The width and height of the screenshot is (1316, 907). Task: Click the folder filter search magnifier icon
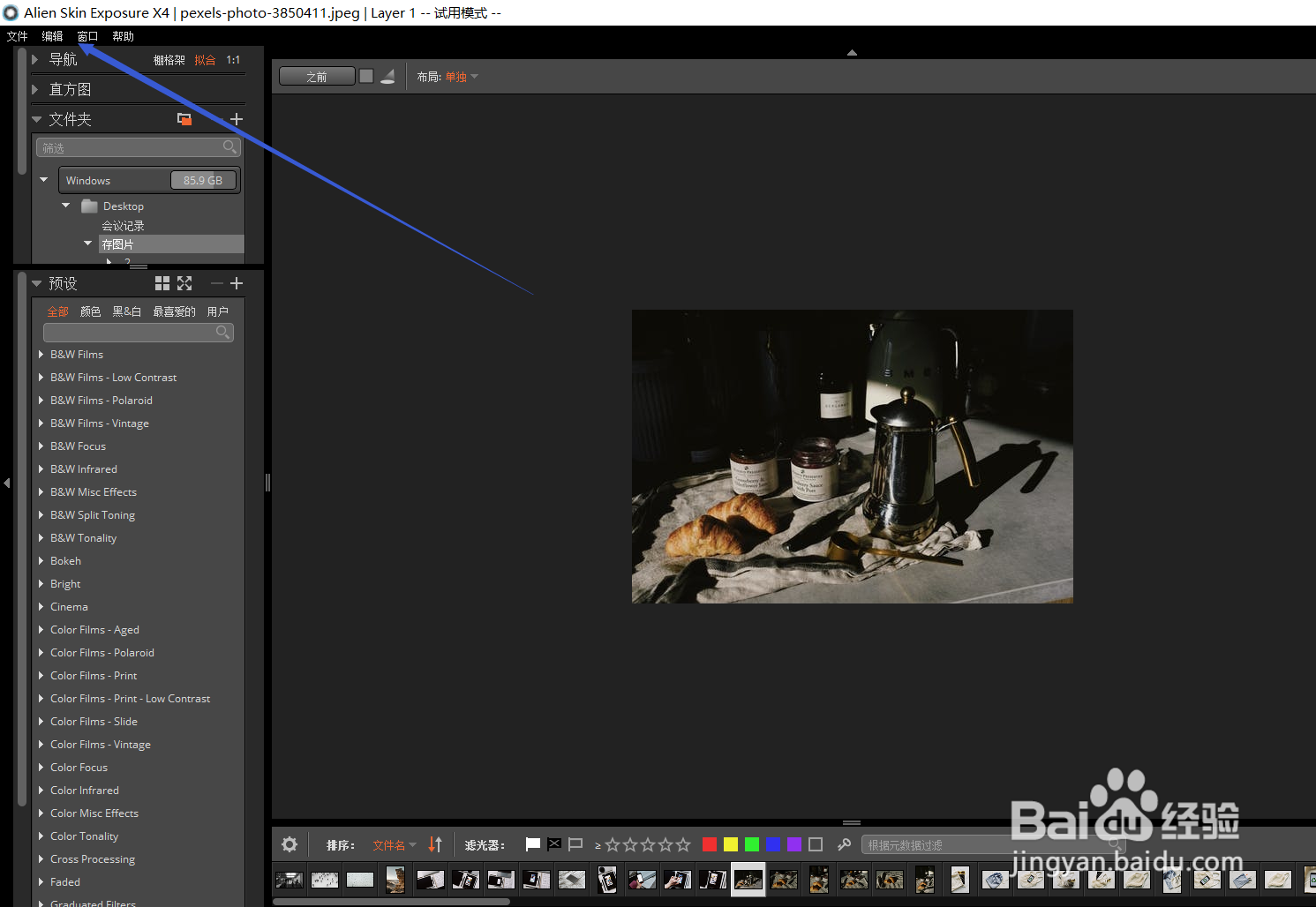pos(229,147)
